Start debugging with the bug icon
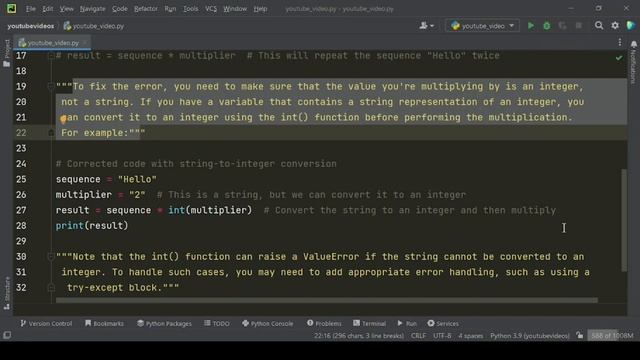The height and width of the screenshot is (360, 640). coord(547,26)
